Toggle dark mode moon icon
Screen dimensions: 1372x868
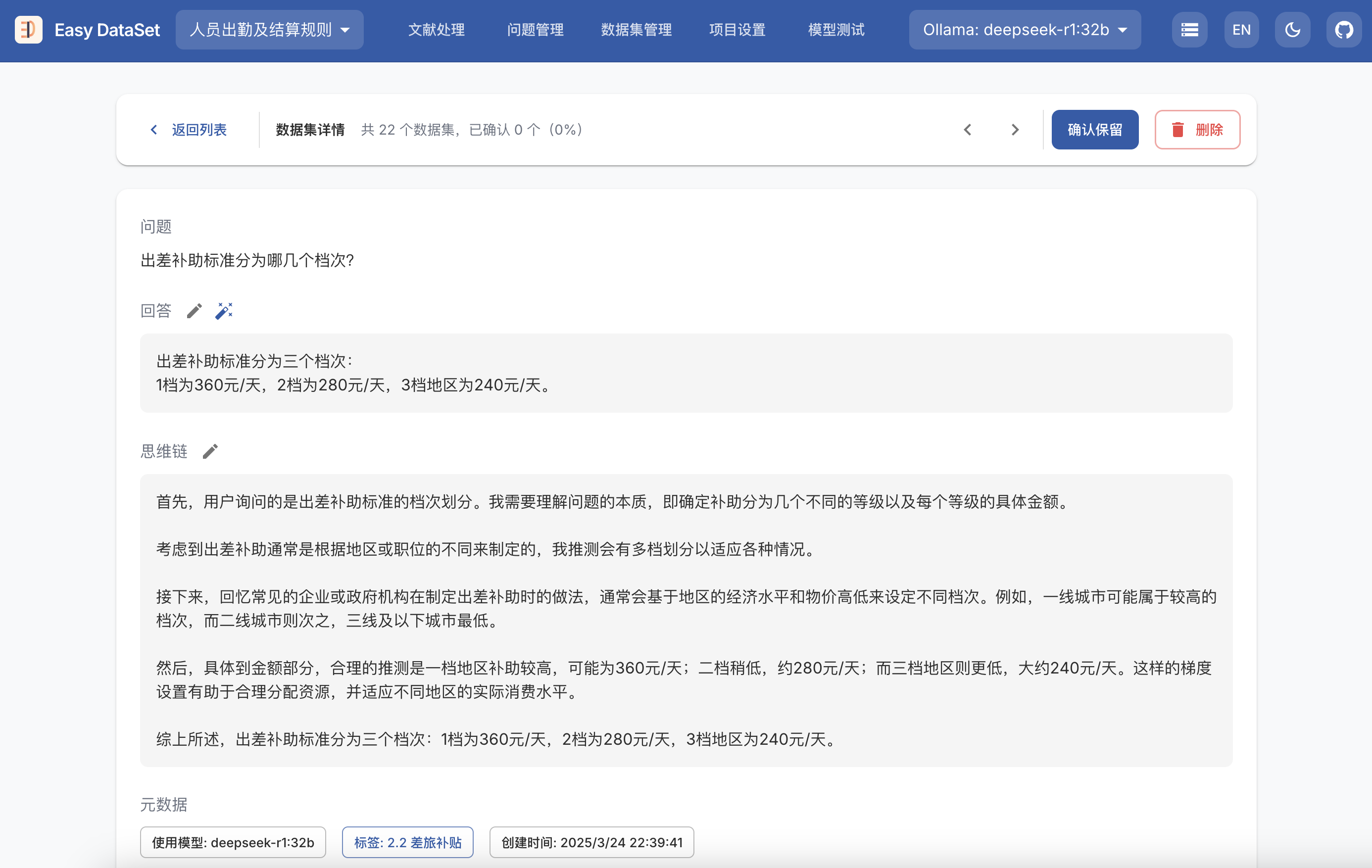coord(1292,30)
